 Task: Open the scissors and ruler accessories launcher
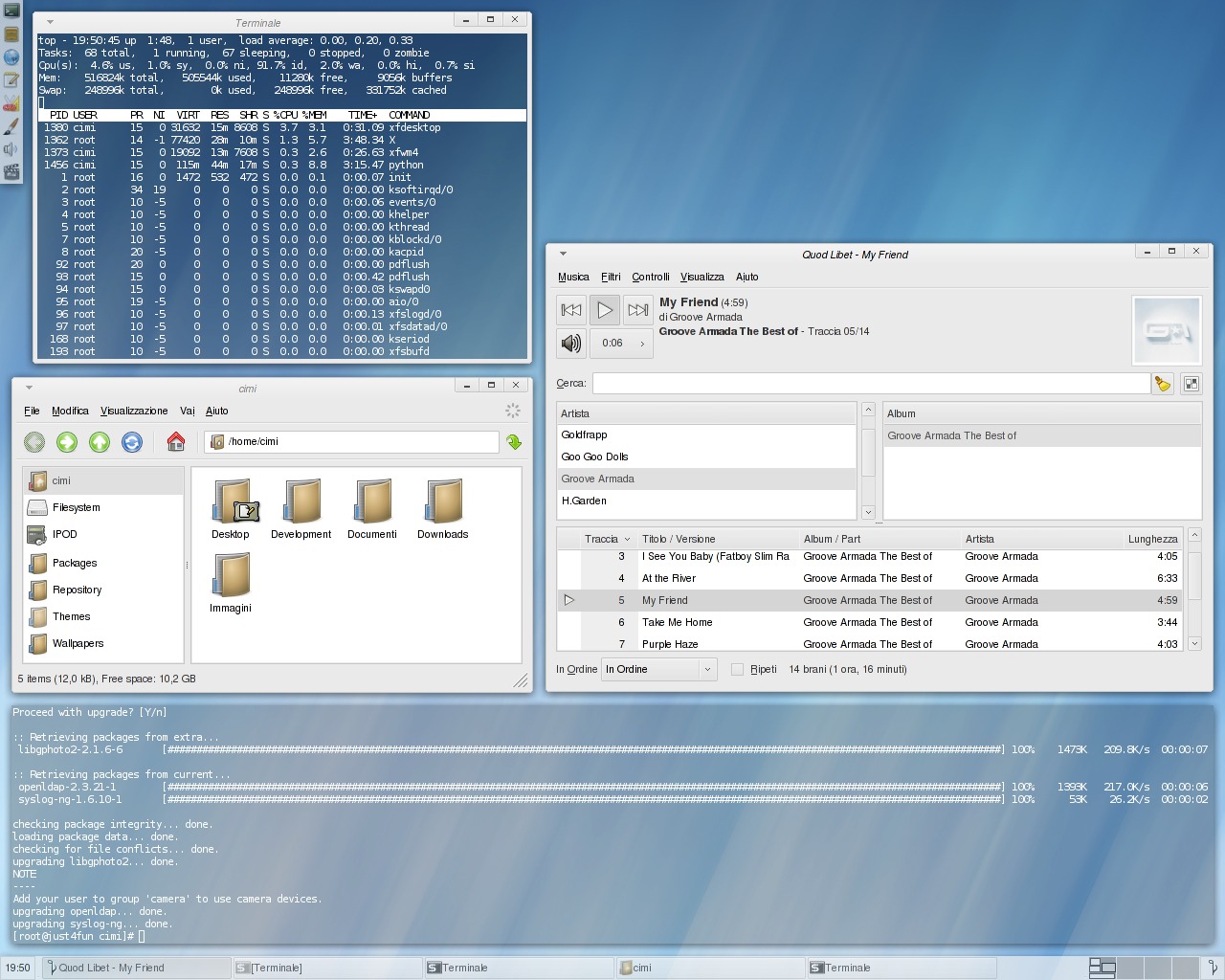[x=11, y=103]
